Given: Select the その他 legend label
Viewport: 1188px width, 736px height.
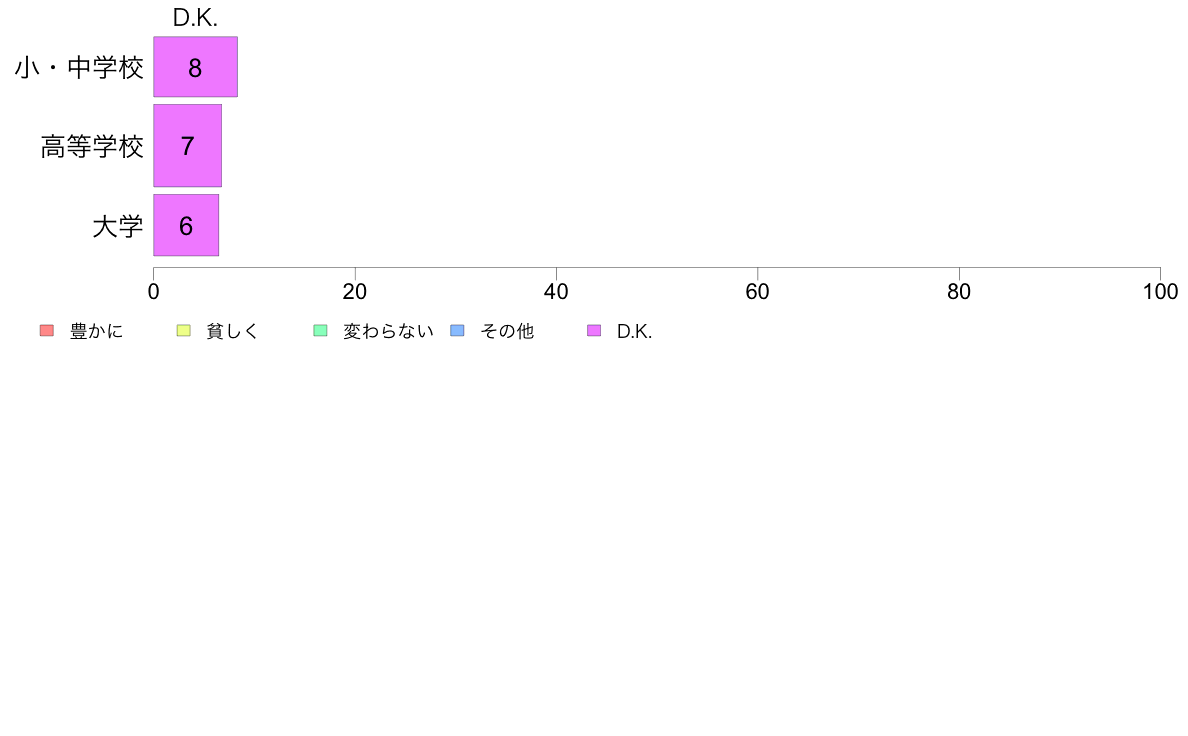Looking at the screenshot, I should [507, 331].
